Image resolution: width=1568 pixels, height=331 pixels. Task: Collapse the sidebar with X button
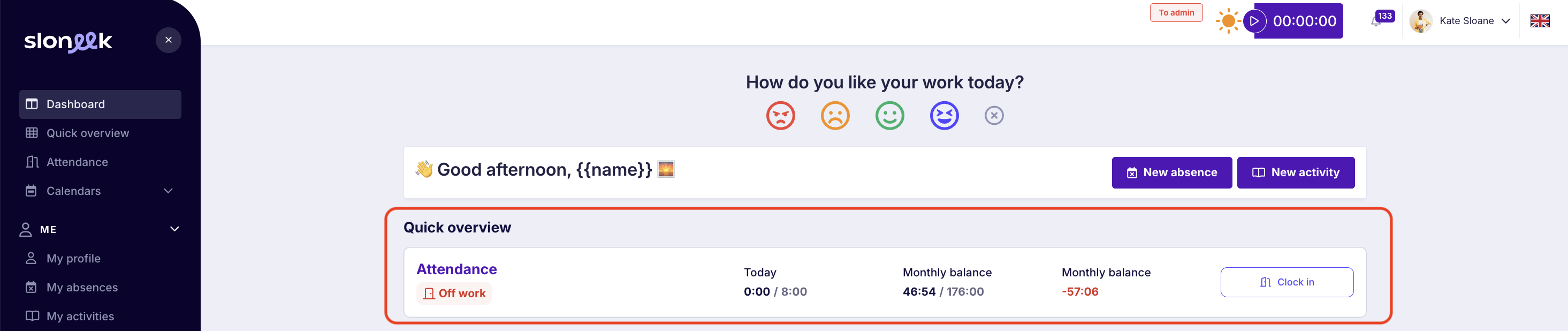click(169, 40)
